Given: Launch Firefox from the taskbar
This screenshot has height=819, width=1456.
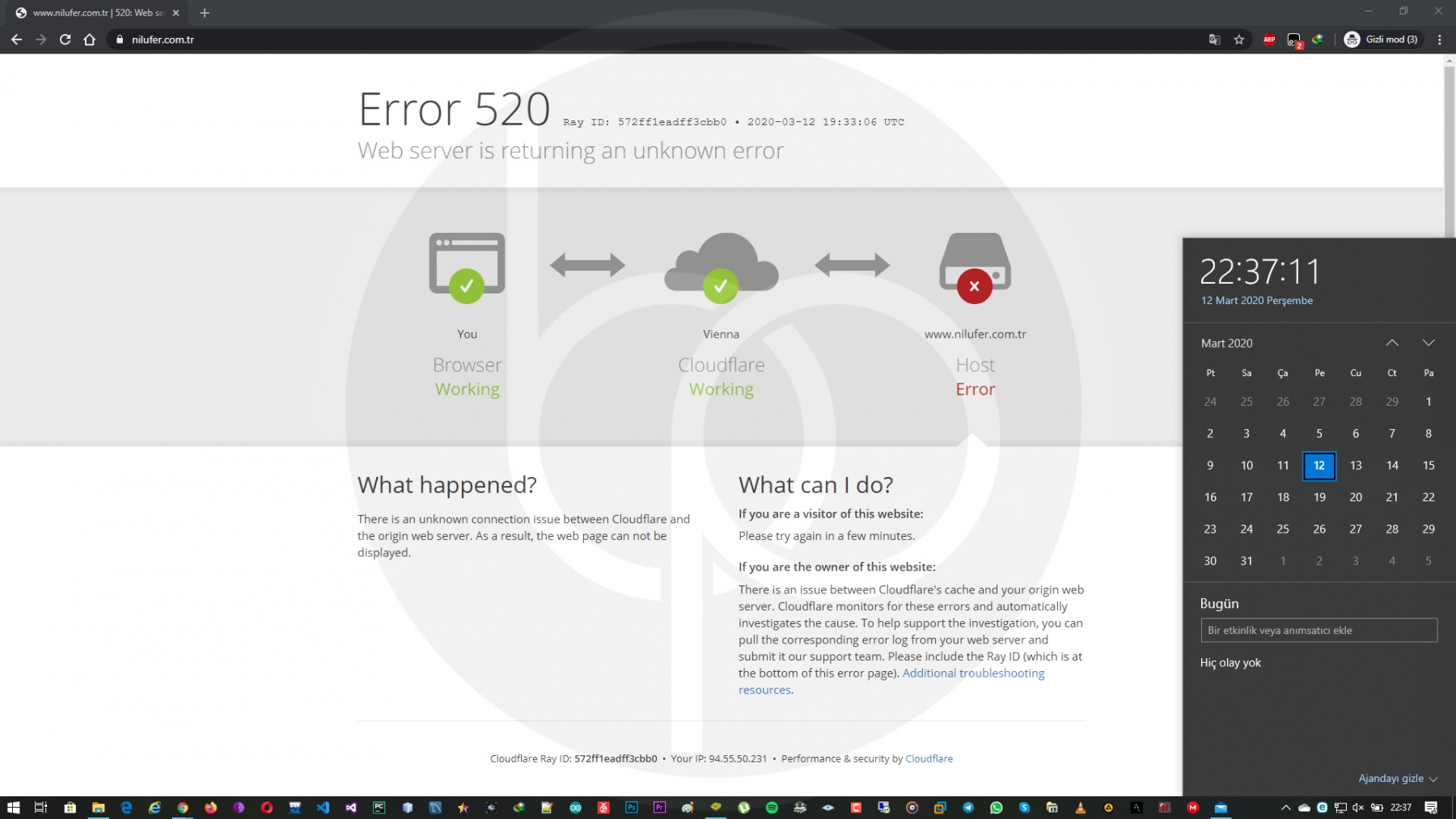Looking at the screenshot, I should click(211, 808).
